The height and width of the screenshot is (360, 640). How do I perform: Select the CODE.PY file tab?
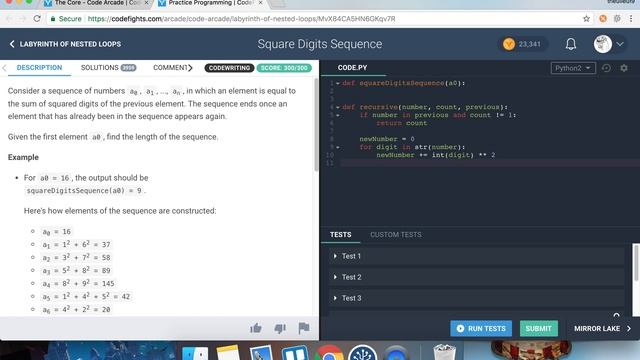tap(352, 68)
